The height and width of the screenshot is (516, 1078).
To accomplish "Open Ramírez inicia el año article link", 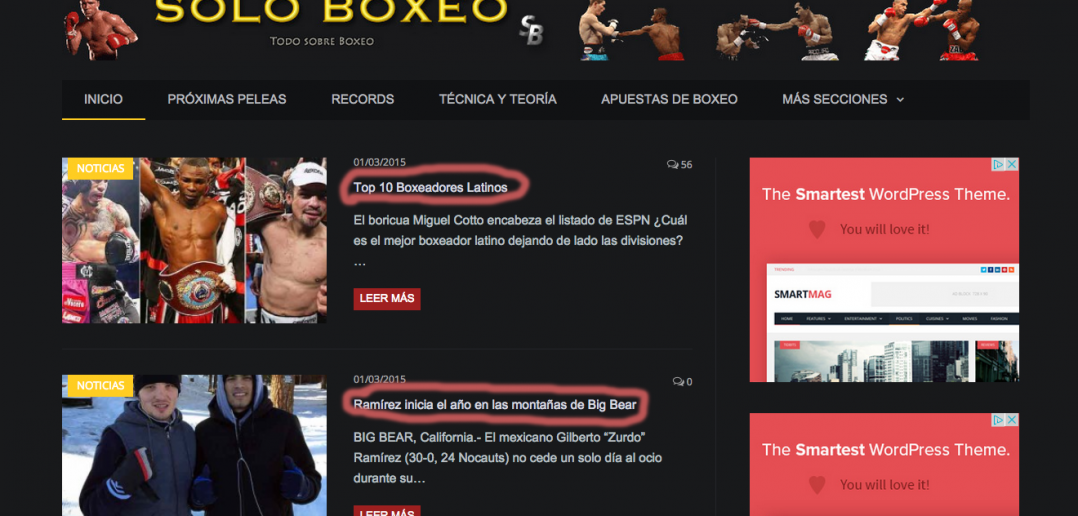I will point(495,405).
